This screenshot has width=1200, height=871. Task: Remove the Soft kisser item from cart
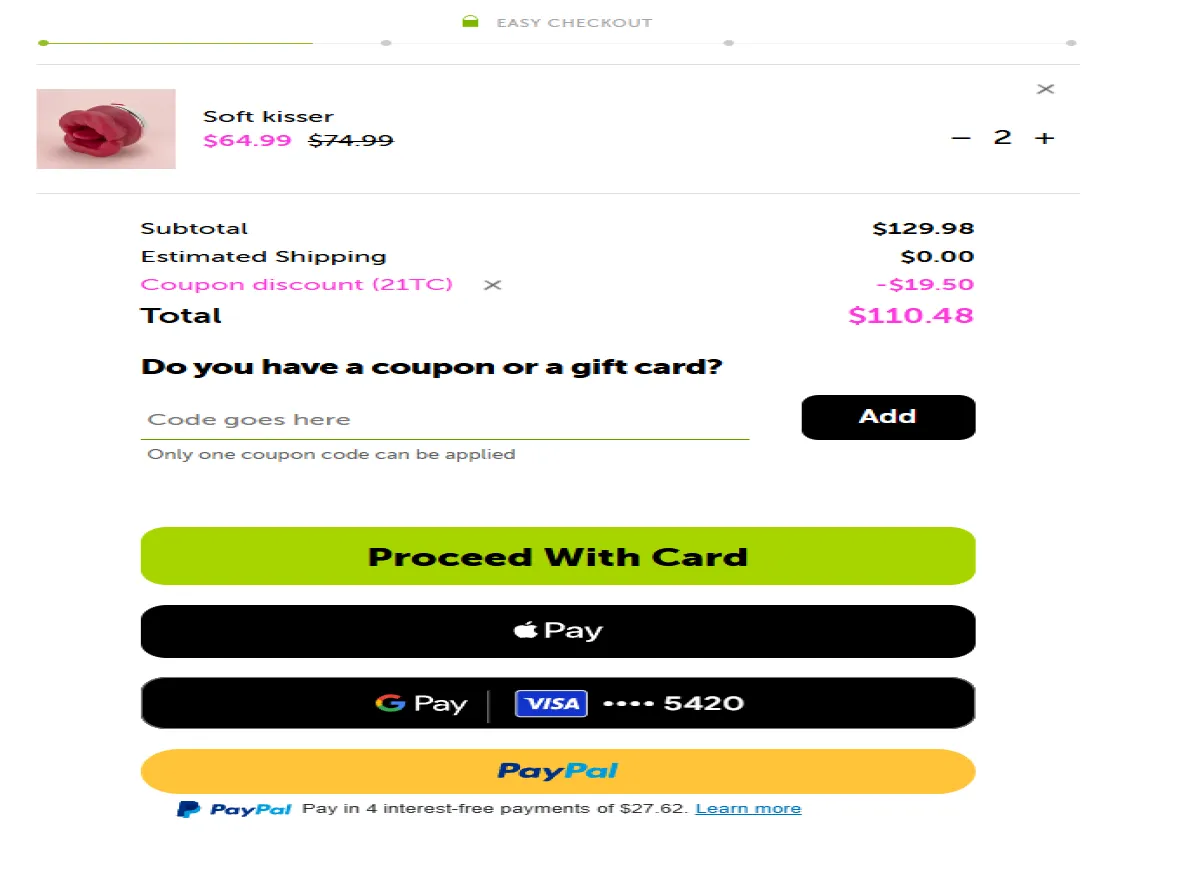(1045, 89)
